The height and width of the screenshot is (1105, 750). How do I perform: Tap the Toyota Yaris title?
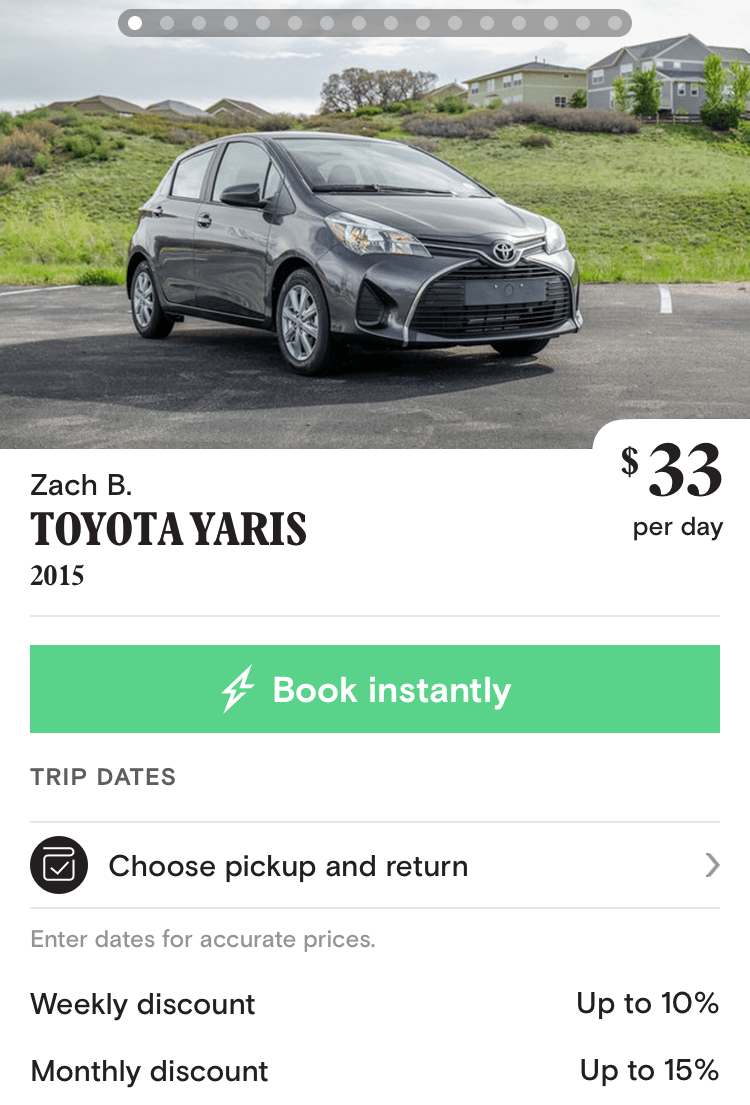pyautogui.click(x=168, y=529)
